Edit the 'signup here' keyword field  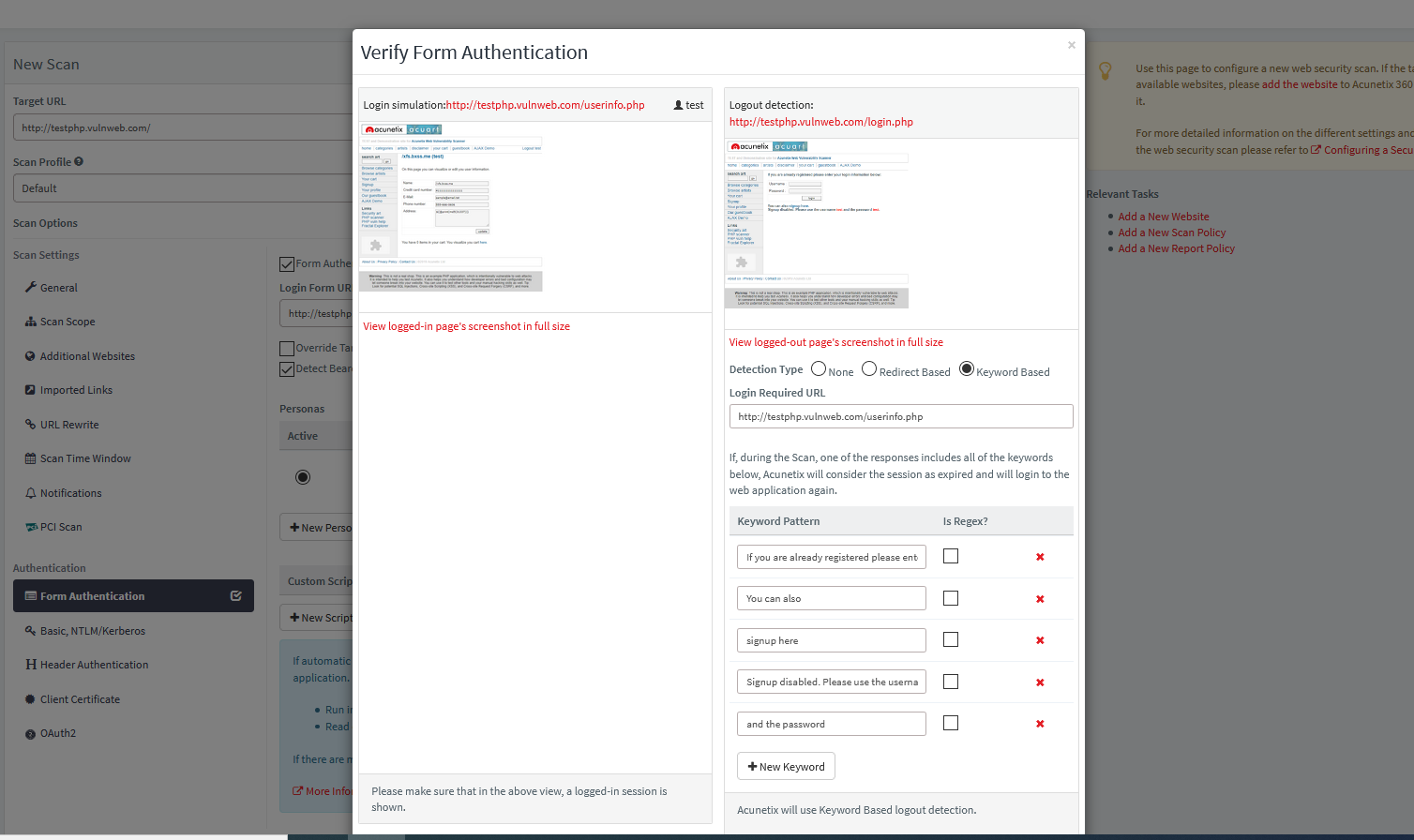(x=832, y=640)
